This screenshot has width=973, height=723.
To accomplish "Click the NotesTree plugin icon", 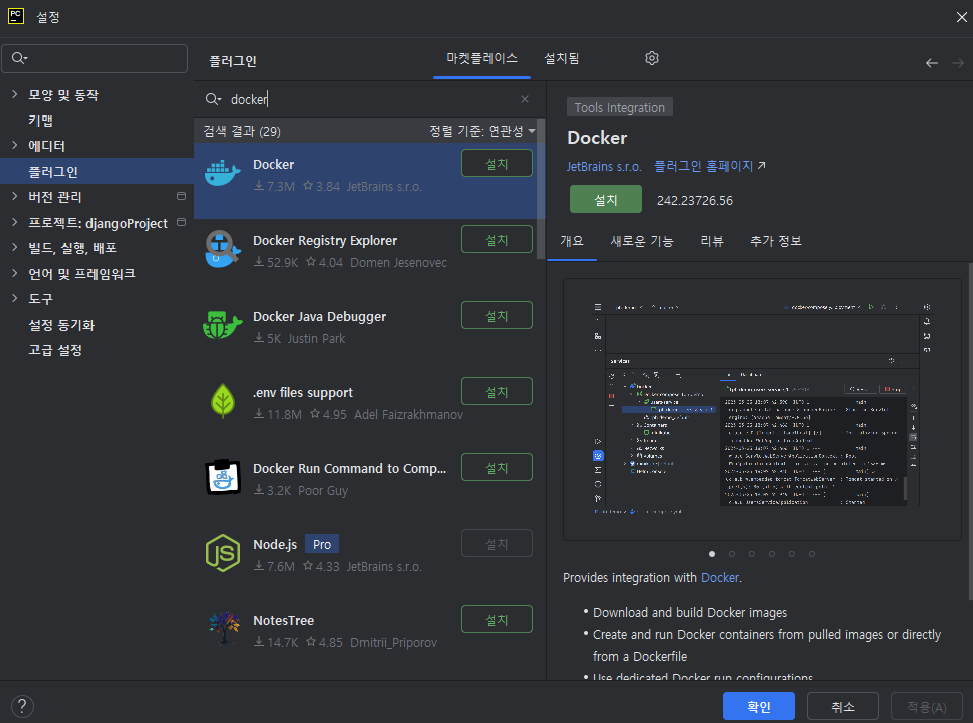I will click(x=224, y=629).
